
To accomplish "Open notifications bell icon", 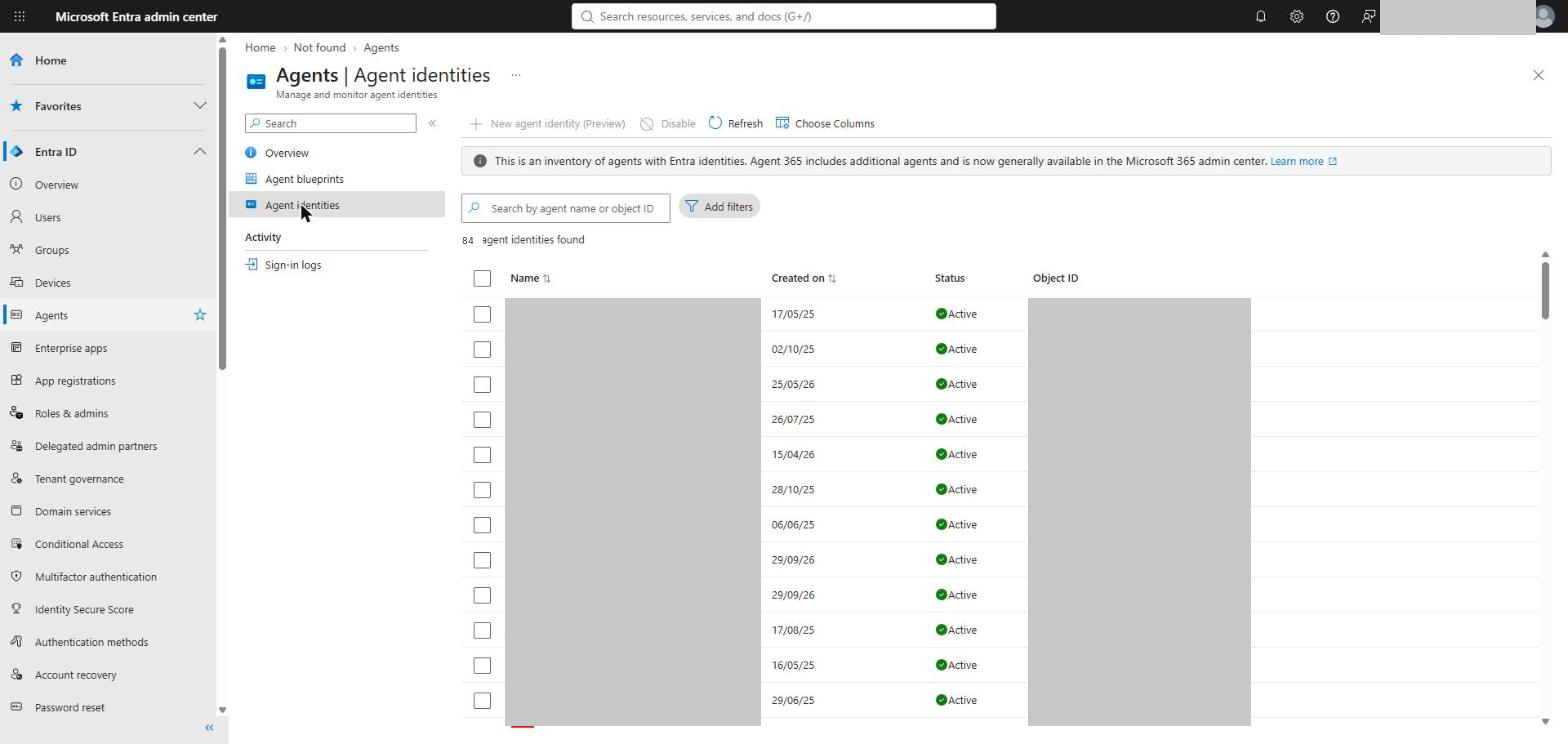I will tap(1260, 16).
